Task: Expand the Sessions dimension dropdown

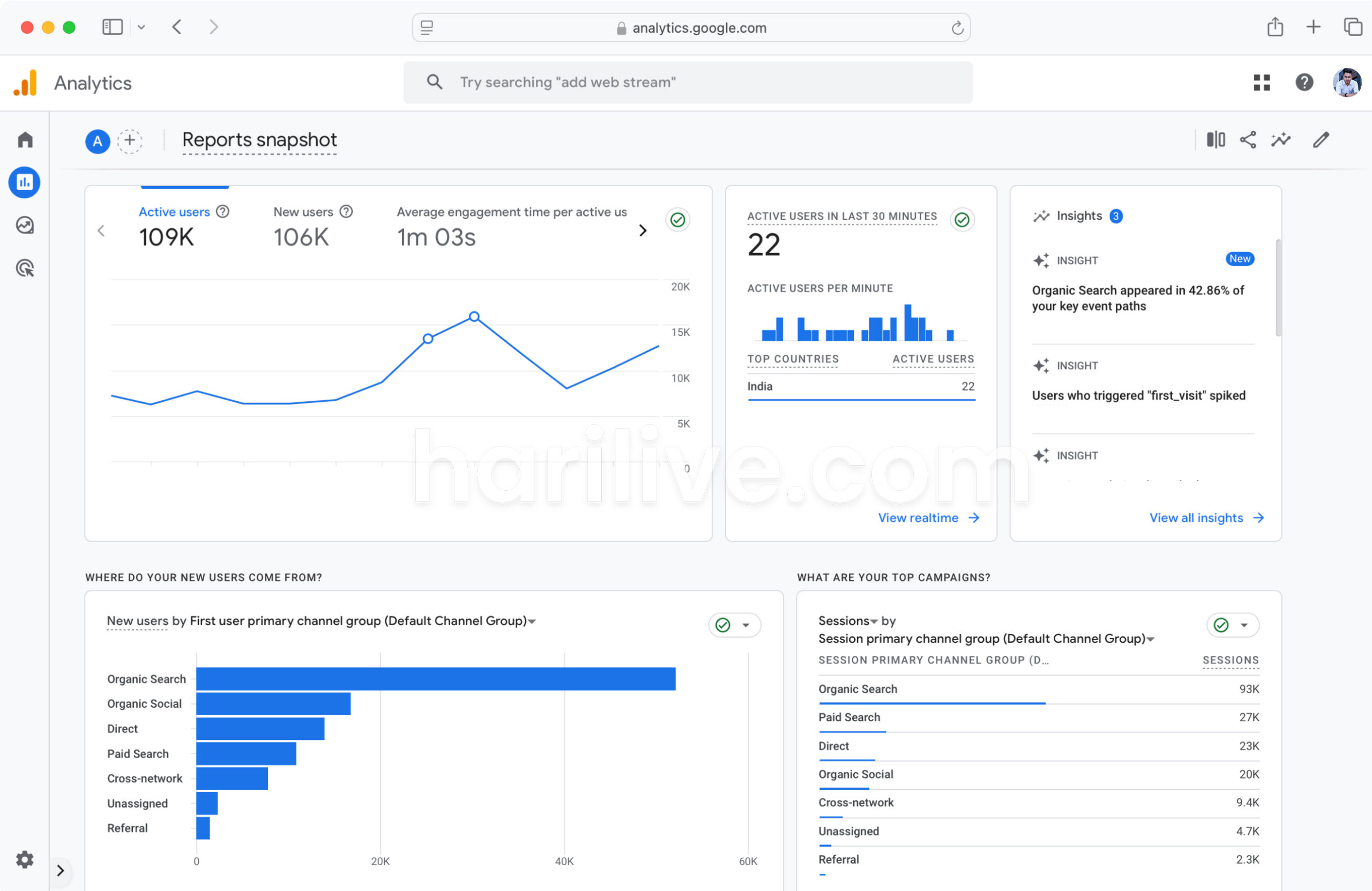Action: click(x=874, y=621)
